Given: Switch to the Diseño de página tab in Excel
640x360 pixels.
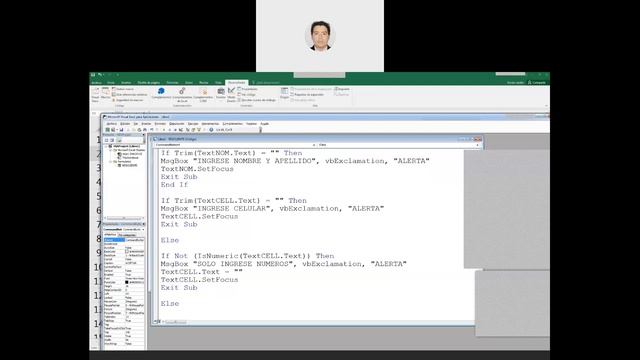Looking at the screenshot, I should pos(149,83).
